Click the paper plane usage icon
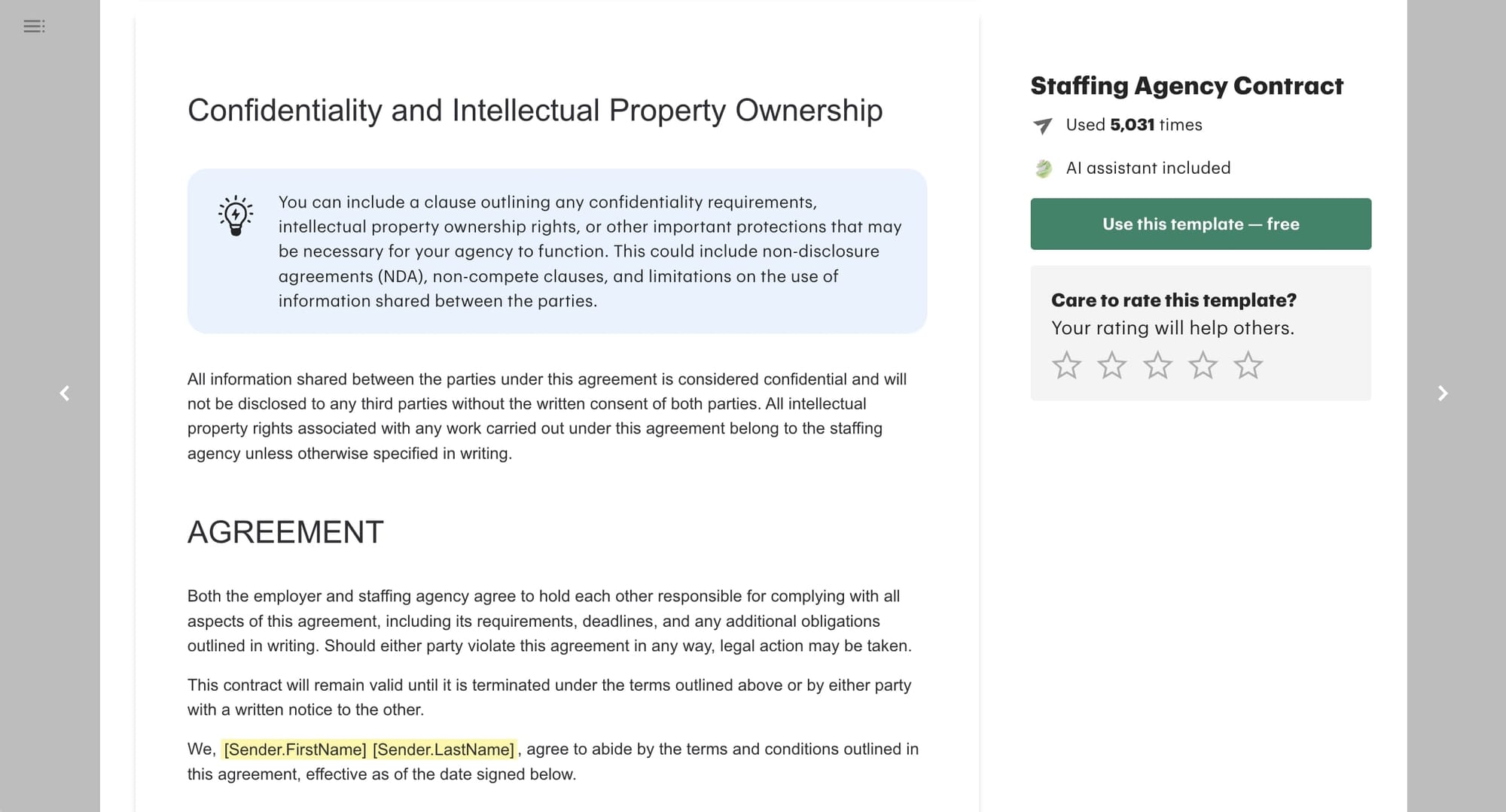This screenshot has width=1506, height=812. click(1041, 126)
